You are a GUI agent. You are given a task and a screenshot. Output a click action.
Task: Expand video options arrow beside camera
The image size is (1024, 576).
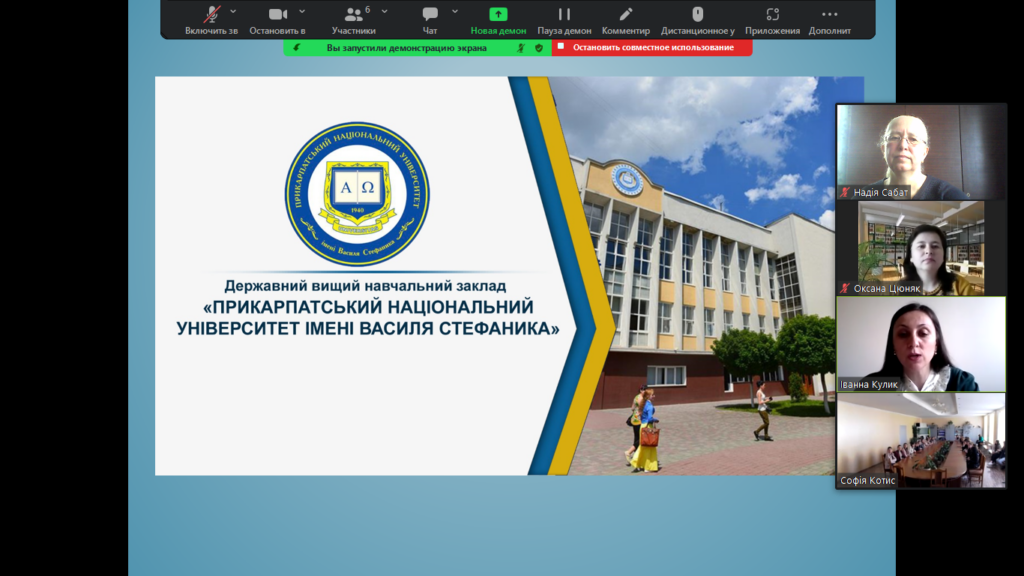[x=302, y=11]
